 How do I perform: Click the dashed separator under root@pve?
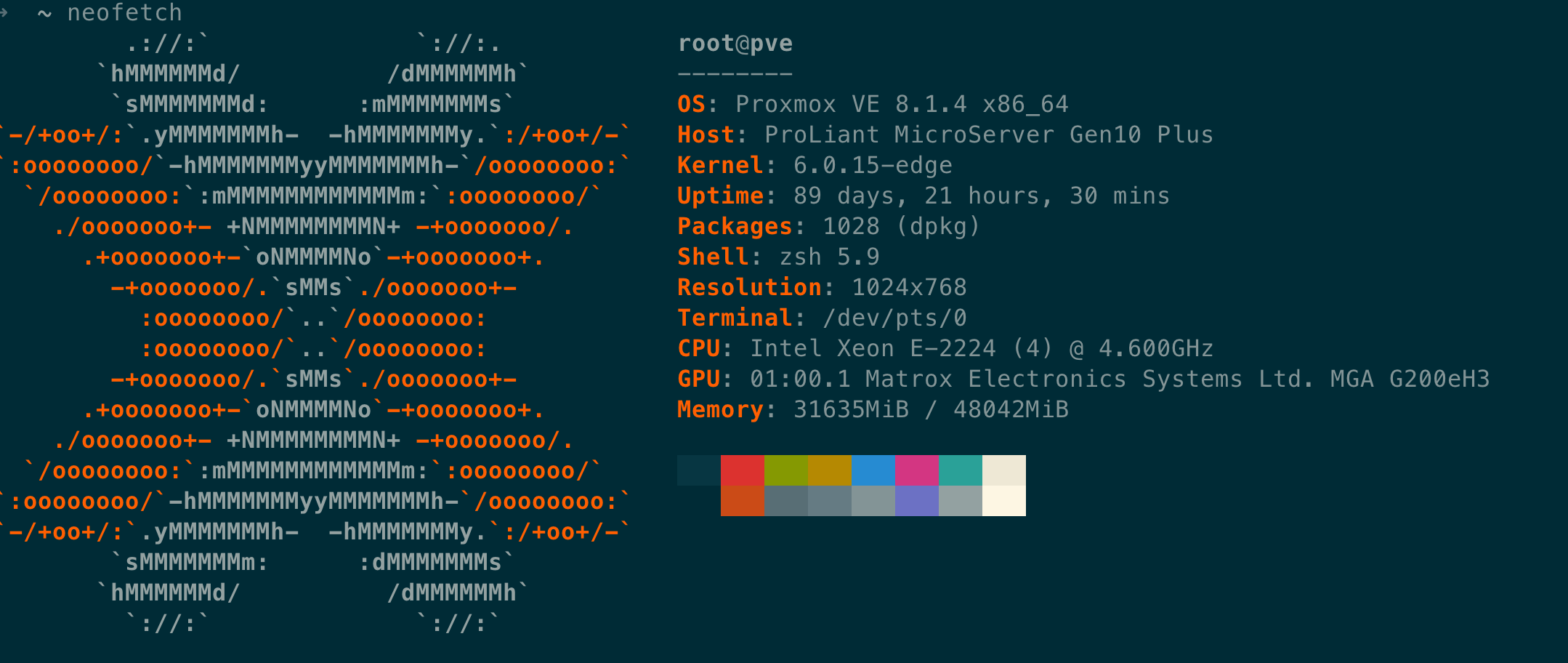click(x=735, y=74)
